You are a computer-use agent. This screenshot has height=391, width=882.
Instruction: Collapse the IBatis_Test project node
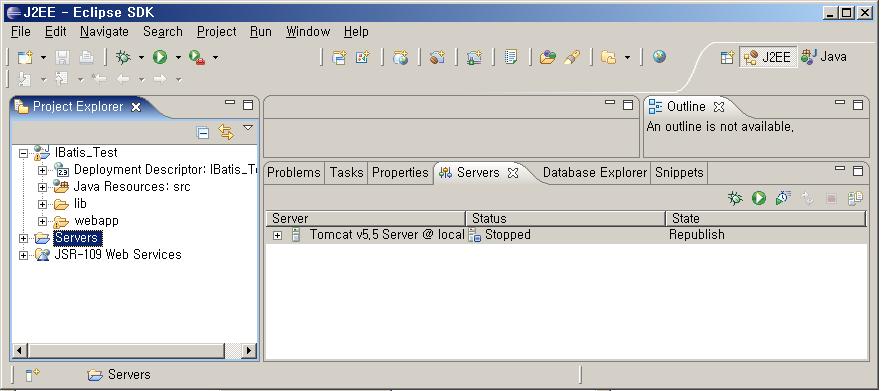(x=23, y=153)
